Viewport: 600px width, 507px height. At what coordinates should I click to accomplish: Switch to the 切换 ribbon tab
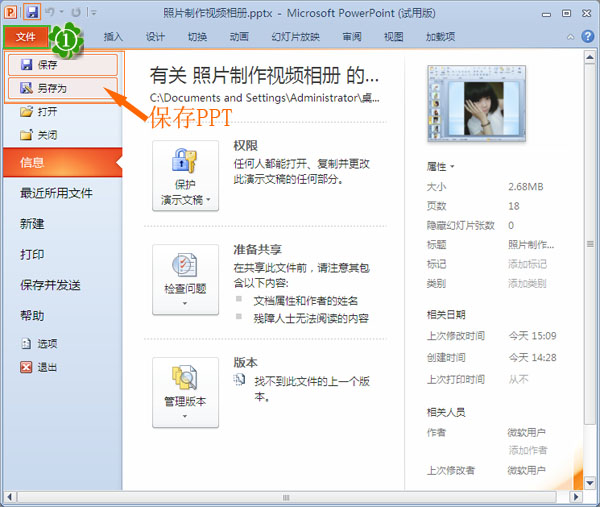point(197,37)
